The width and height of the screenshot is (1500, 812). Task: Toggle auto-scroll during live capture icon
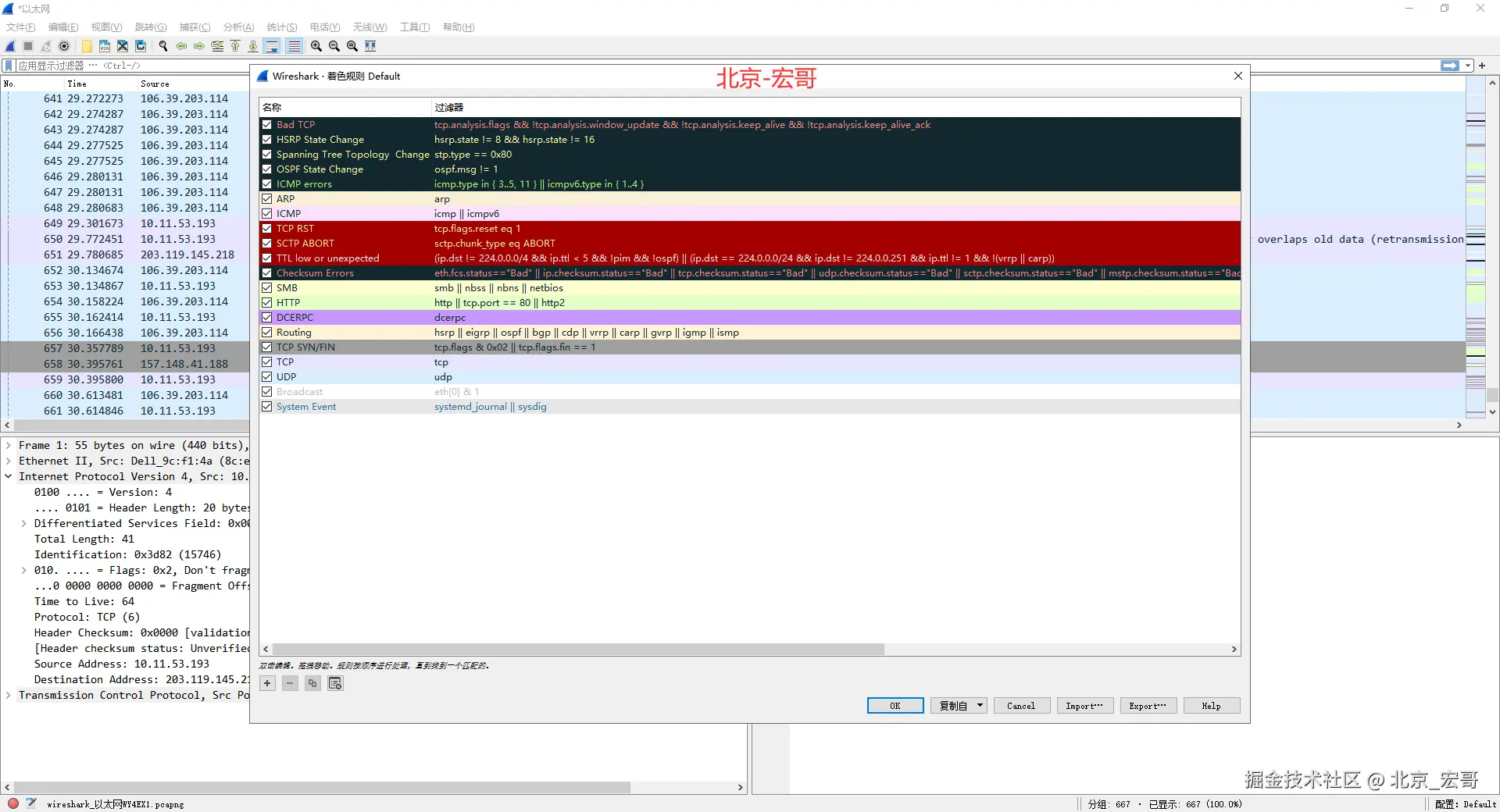(272, 46)
